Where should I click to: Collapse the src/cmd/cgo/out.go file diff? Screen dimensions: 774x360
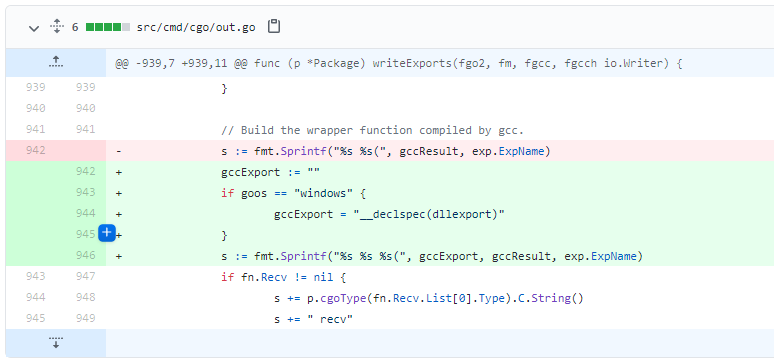click(x=34, y=28)
